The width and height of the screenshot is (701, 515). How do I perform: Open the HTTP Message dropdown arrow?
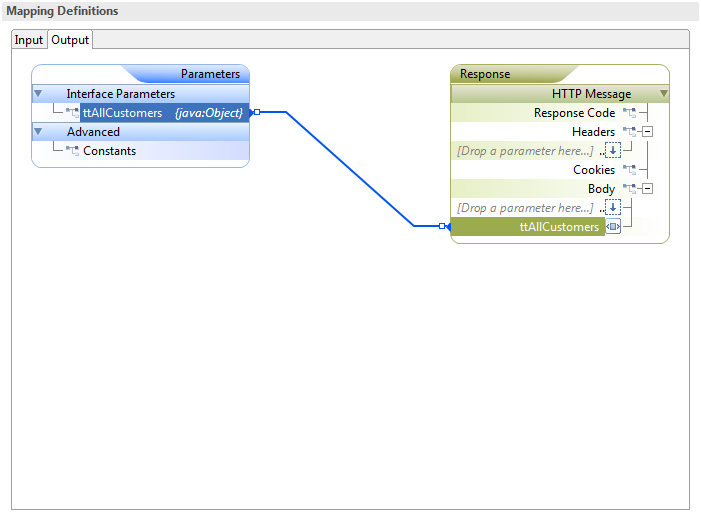point(663,93)
